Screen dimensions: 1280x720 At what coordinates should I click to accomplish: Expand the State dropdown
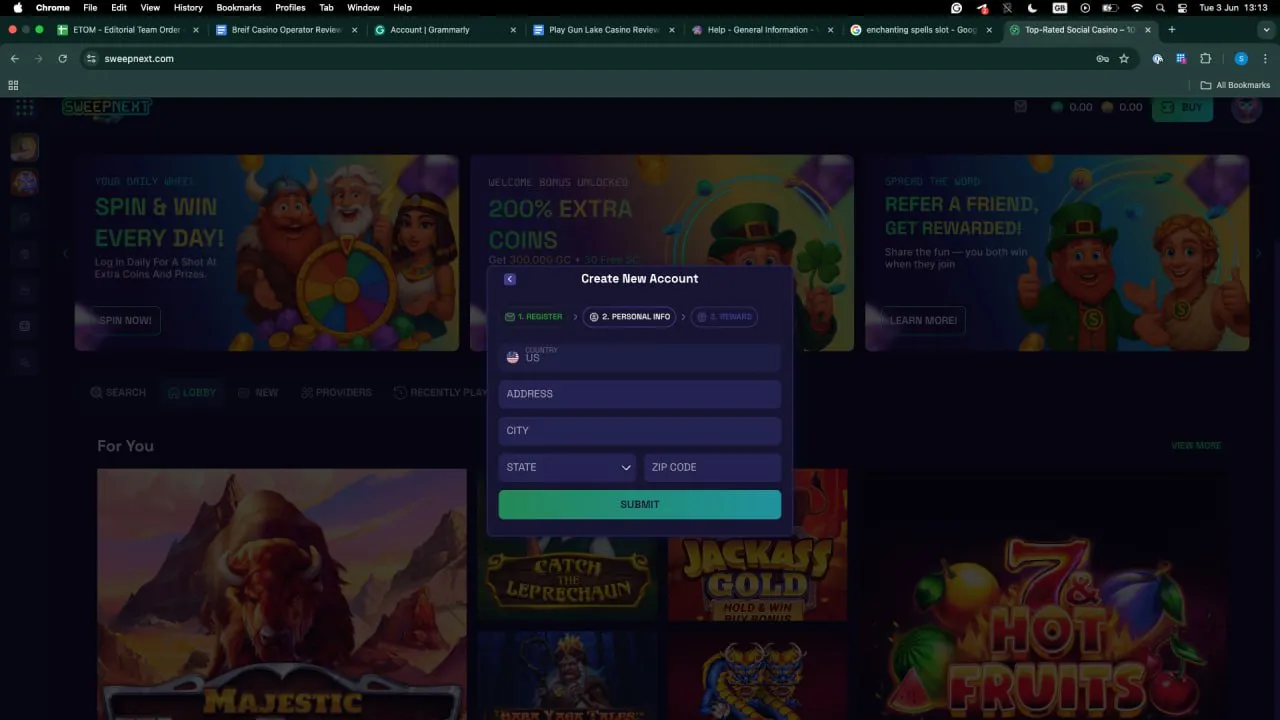(567, 467)
